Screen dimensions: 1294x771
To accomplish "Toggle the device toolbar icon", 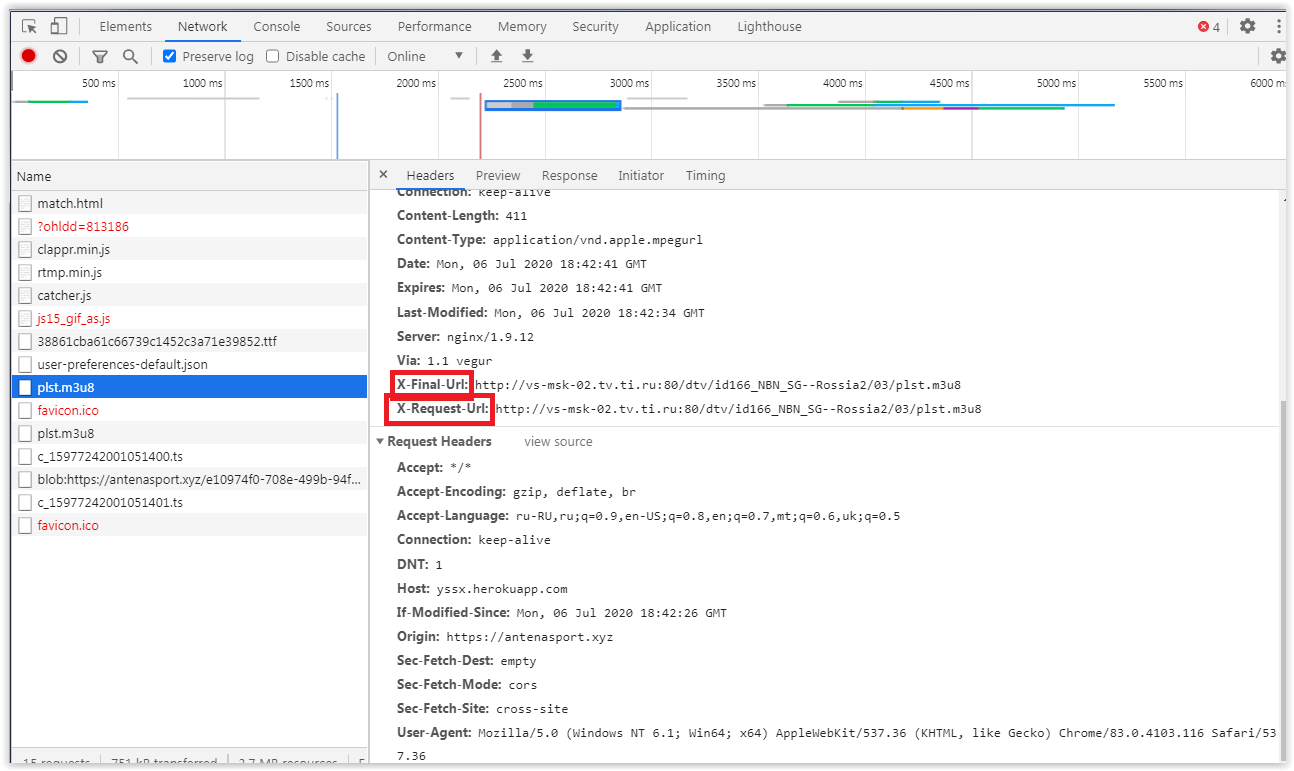I will (x=59, y=27).
